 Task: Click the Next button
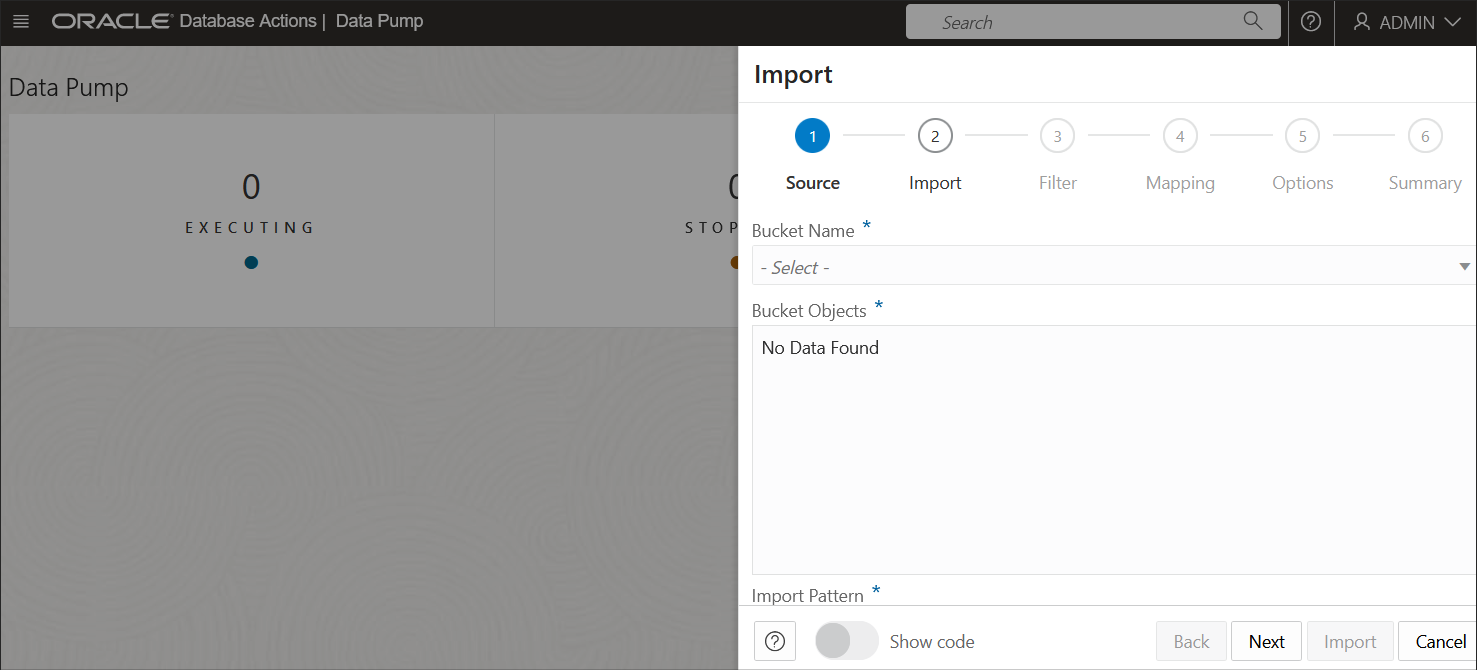(1266, 642)
